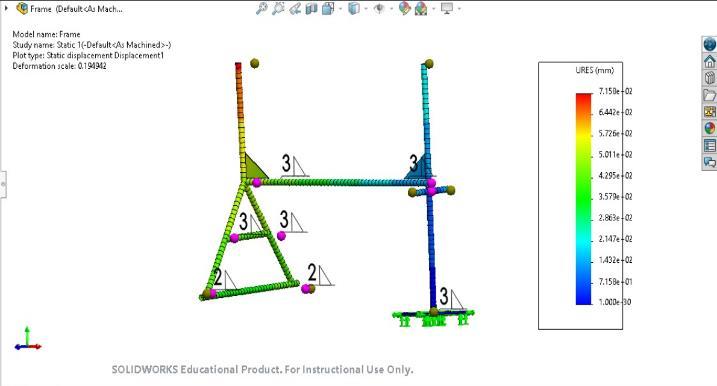Open the Section View tool
The image size is (717, 386).
pos(311,8)
